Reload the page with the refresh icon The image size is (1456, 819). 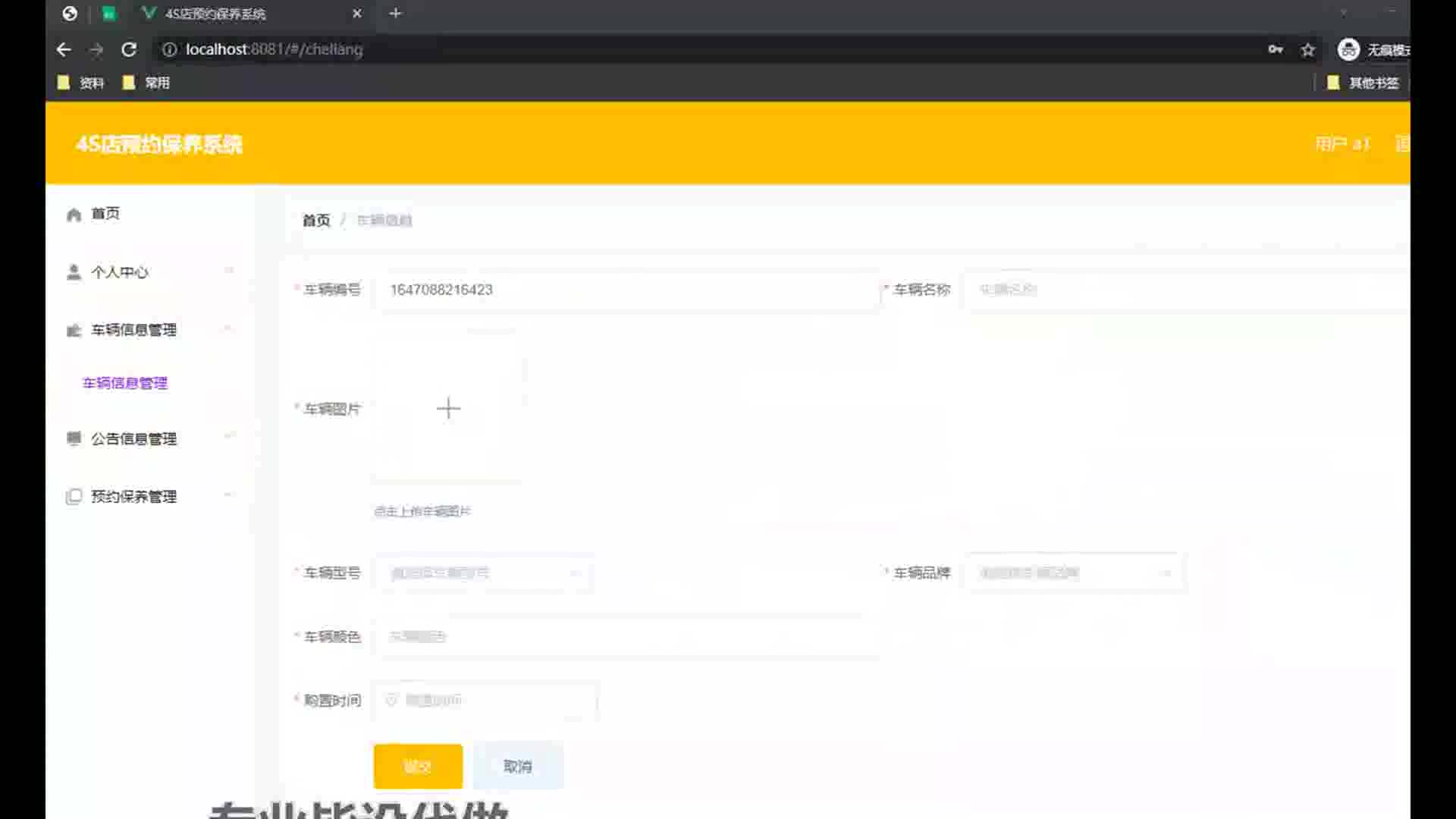point(129,49)
